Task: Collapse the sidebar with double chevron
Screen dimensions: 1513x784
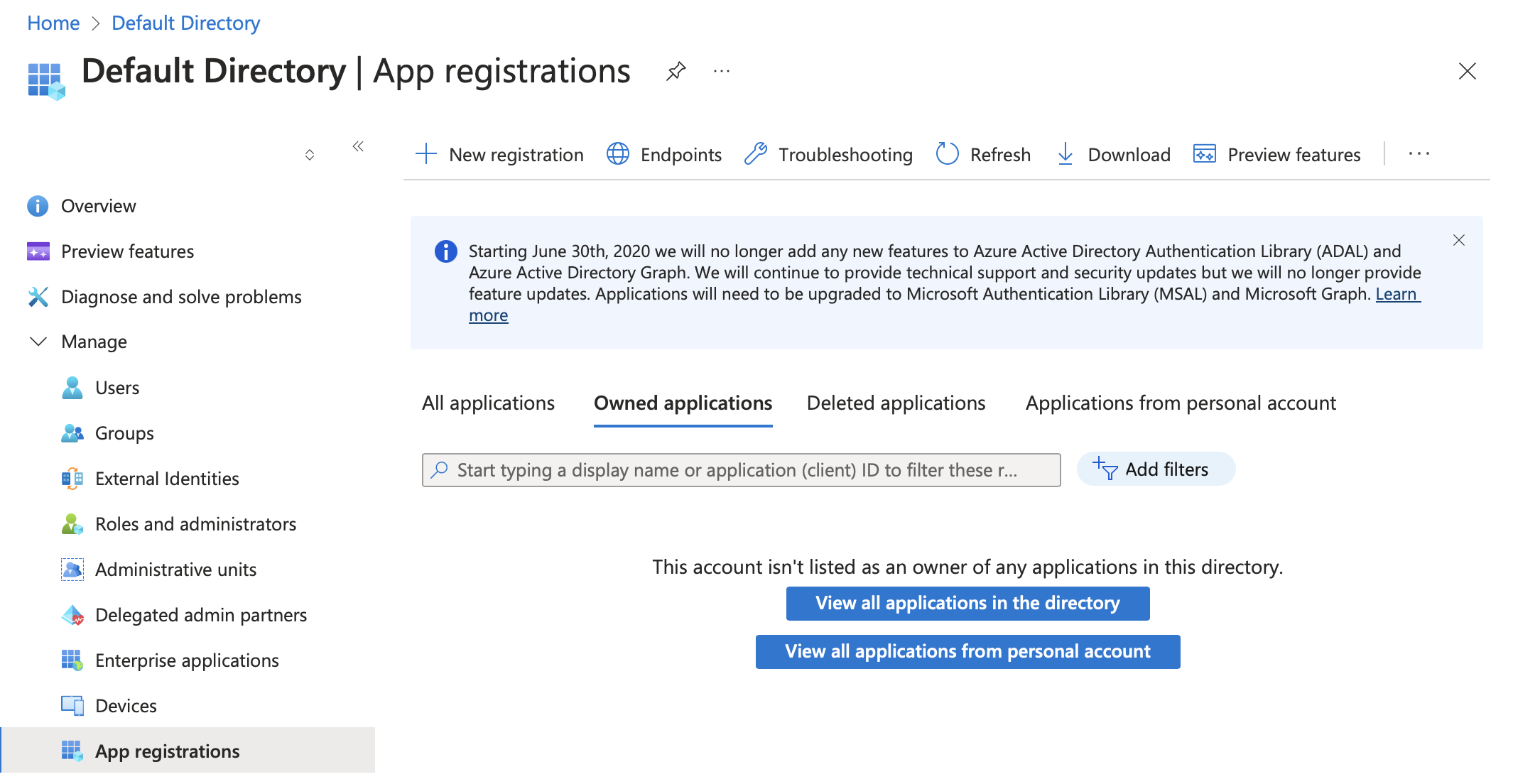Action: [358, 146]
